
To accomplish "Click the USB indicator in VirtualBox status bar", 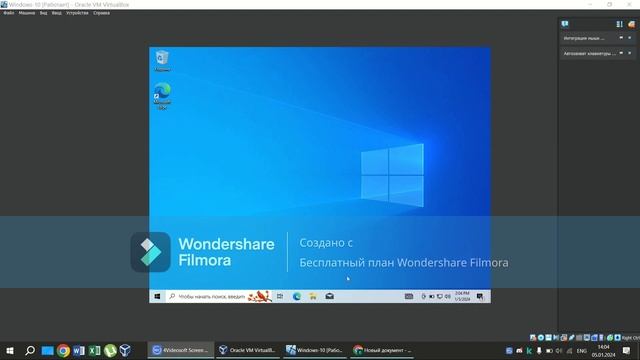I will coord(571,338).
